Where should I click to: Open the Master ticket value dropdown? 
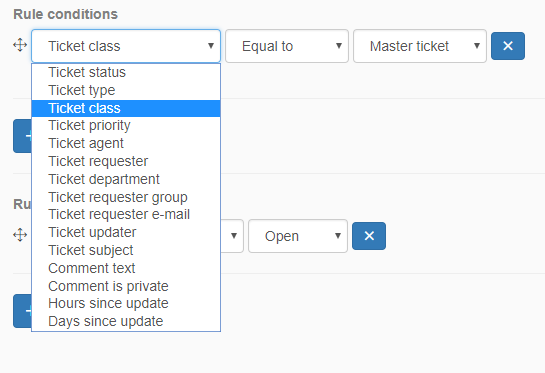point(420,46)
